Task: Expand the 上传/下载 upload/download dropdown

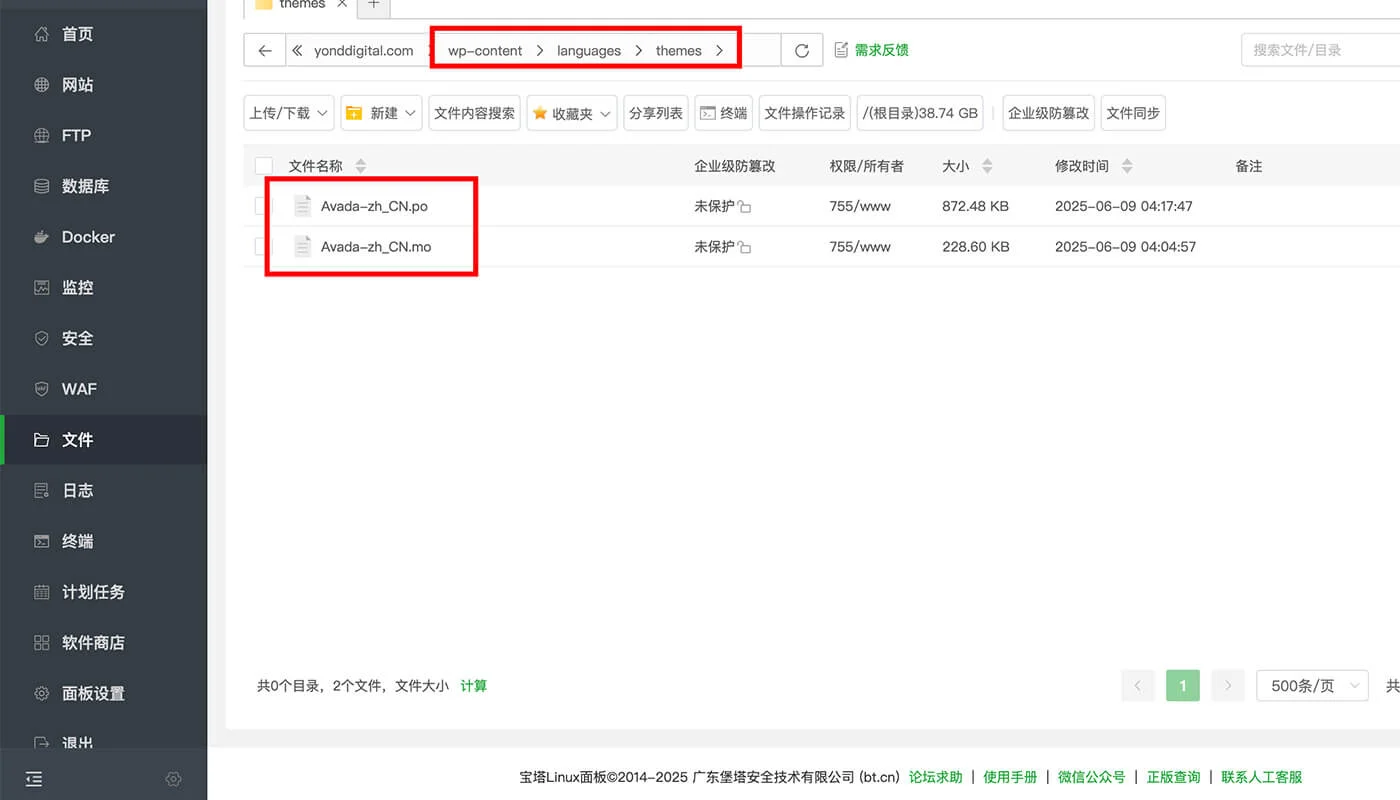Action: pos(288,113)
